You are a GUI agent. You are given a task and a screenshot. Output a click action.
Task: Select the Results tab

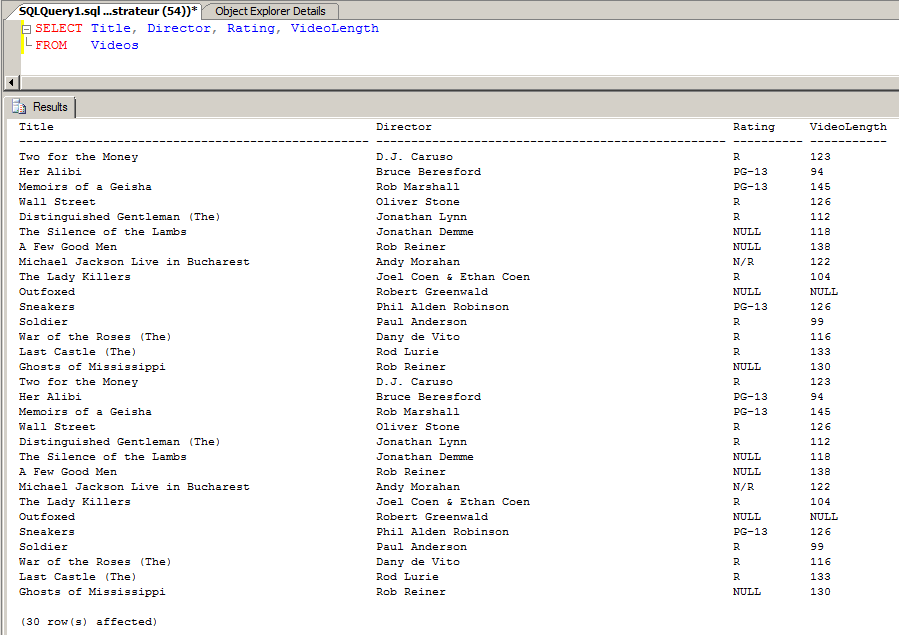[40, 107]
